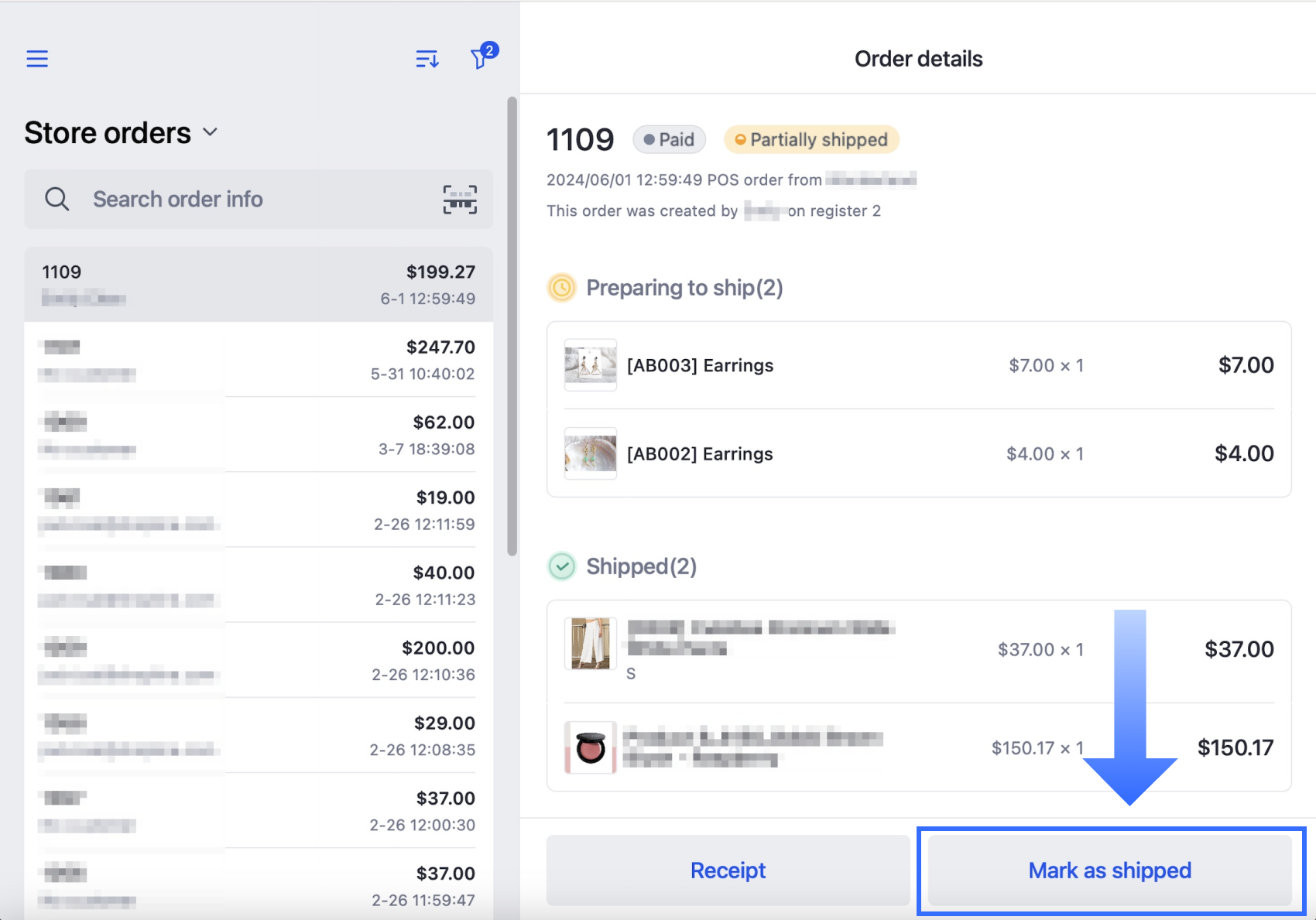This screenshot has width=1316, height=920.
Task: Open the barcode scanner icon
Action: click(x=460, y=199)
